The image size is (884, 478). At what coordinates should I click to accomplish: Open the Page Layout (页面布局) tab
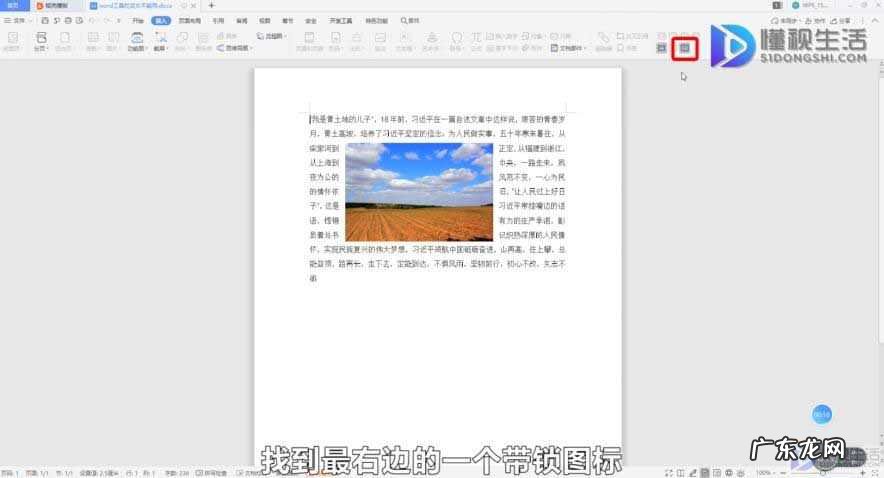click(189, 20)
